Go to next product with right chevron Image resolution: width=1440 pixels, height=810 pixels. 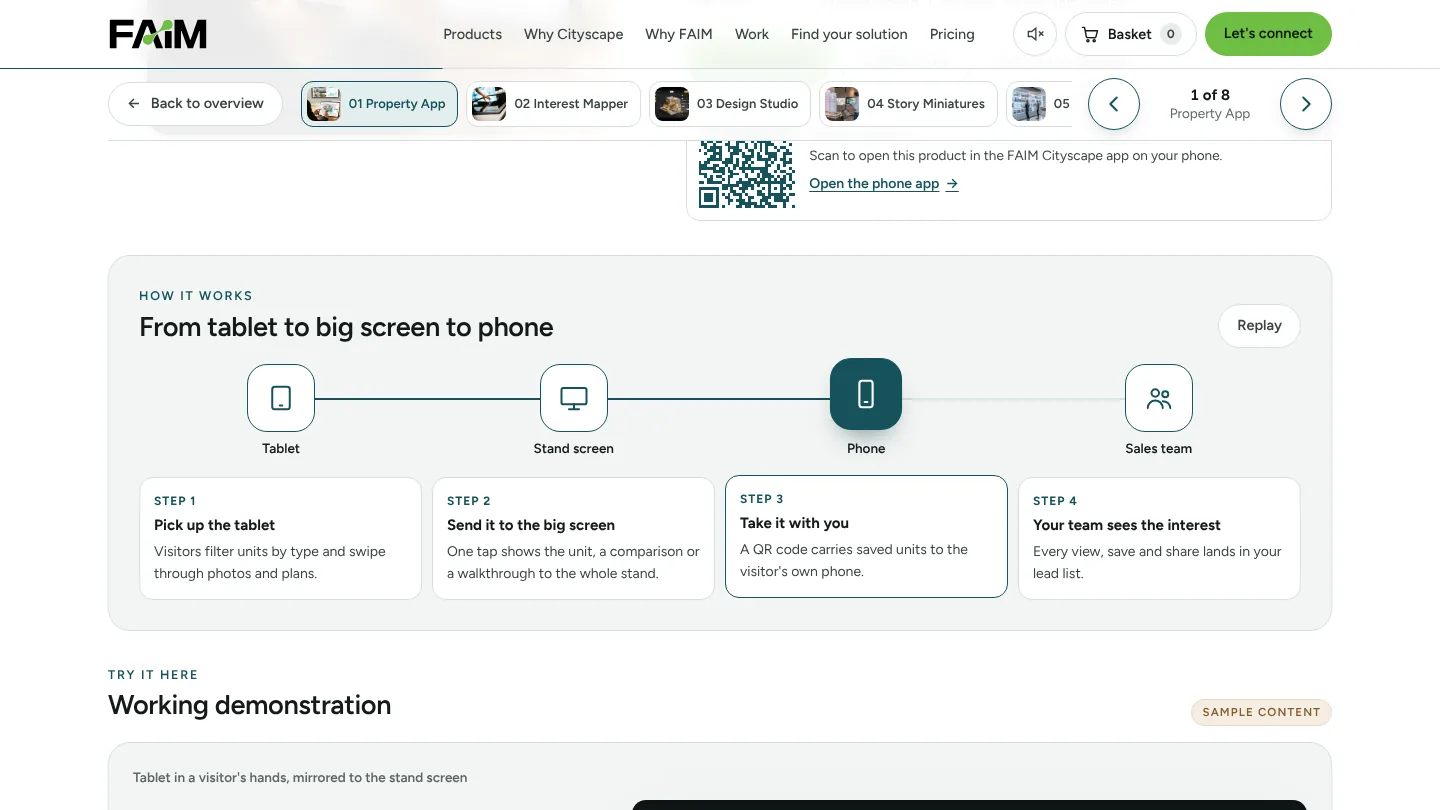pyautogui.click(x=1306, y=104)
